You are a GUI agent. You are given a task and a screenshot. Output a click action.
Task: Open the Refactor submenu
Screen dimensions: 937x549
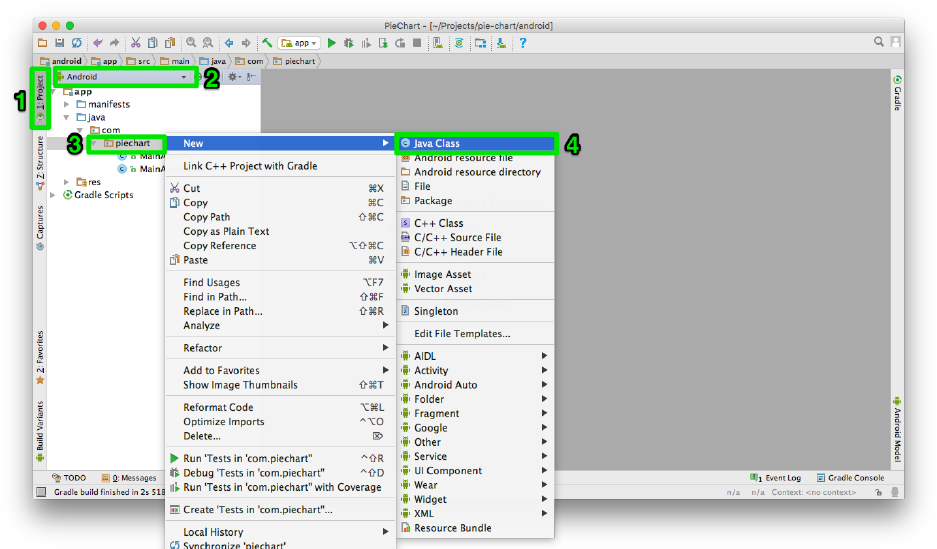[x=280, y=348]
